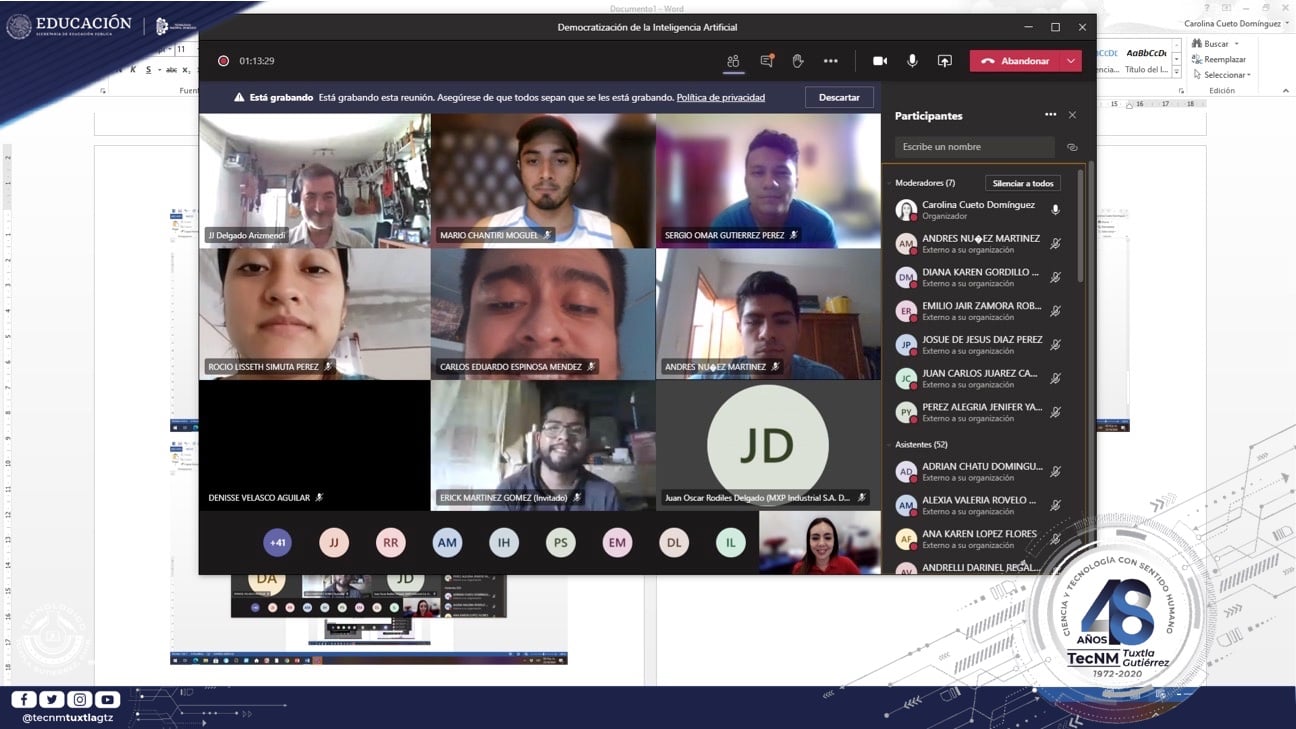1296x729 pixels.
Task: Click Reemplazar in Word Edición group
Action: (1218, 59)
